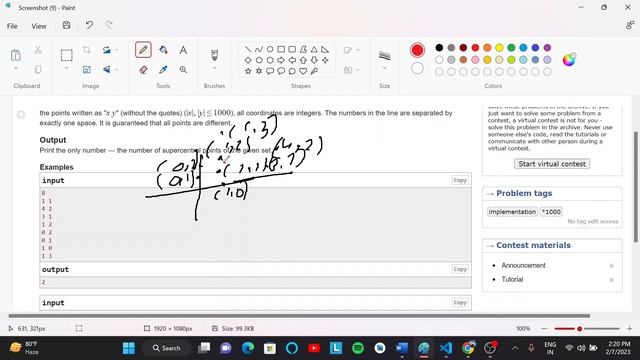Expand the Rotate dropdown arrow
Image resolution: width=640 pixels, height=360 pixels.
117,50
